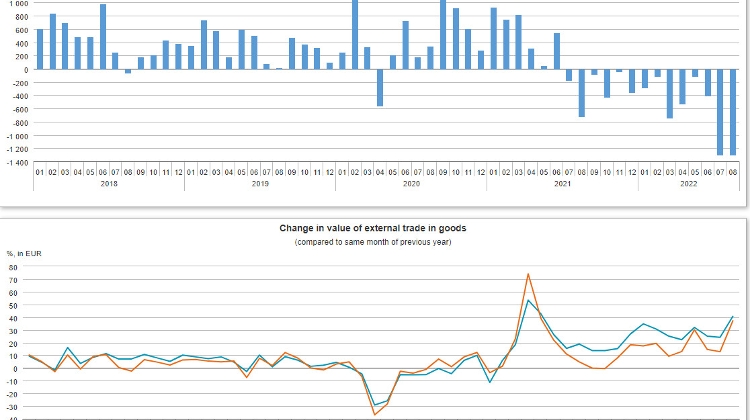The image size is (750, 420).
Task: Click the January 2018 bar
Action: pos(40,50)
